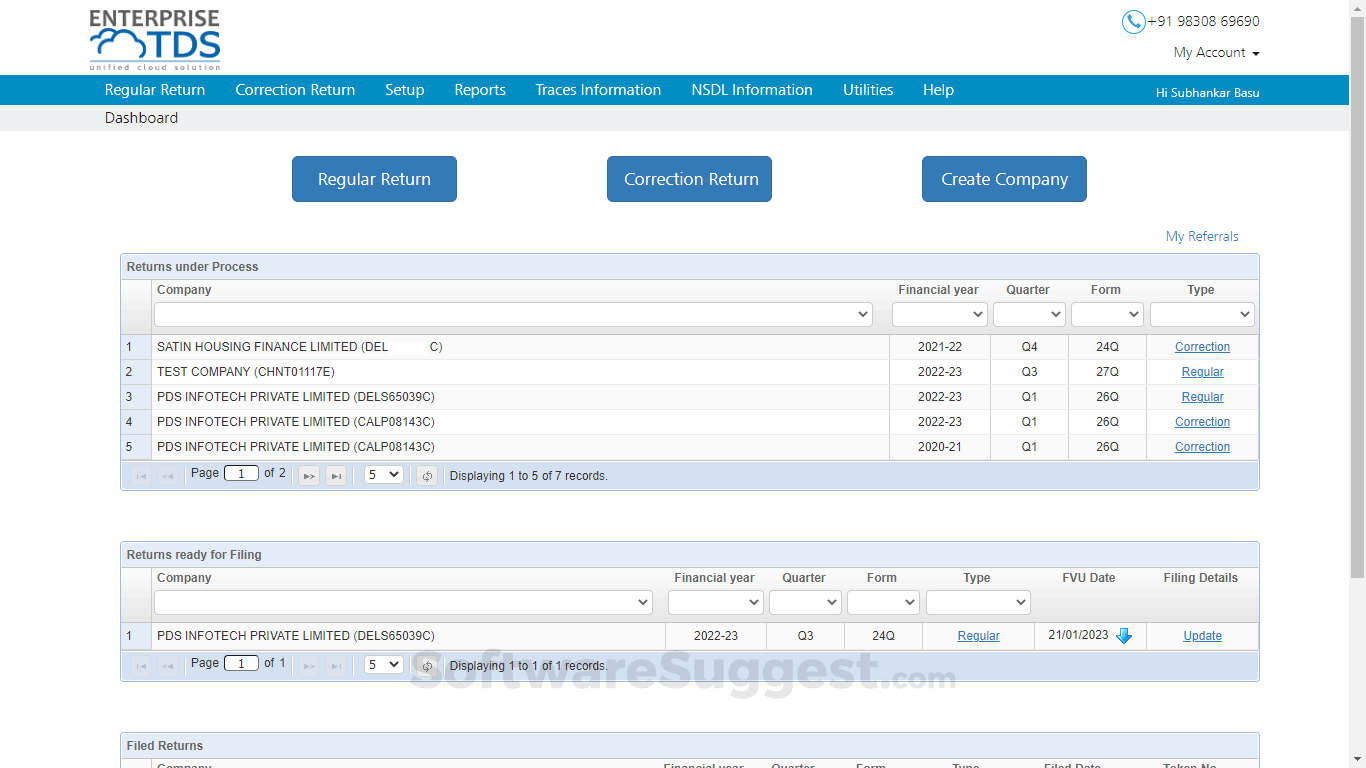The width and height of the screenshot is (1366, 768).
Task: Click Update for PDS INFOTECH filing details
Action: (1202, 635)
